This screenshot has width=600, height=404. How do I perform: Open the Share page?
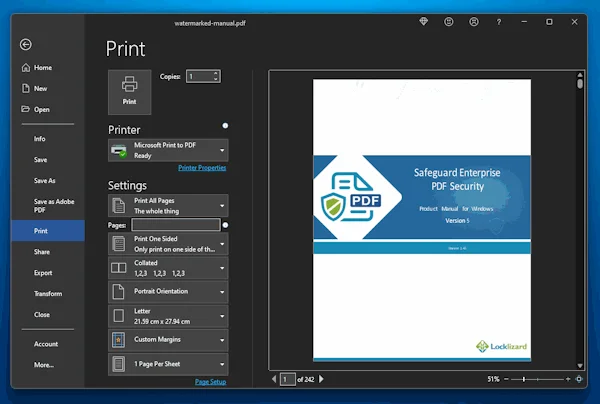(x=42, y=252)
